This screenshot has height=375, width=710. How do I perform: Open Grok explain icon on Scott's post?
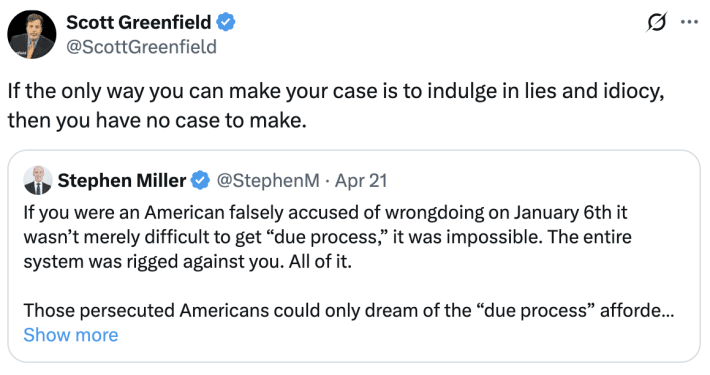(x=657, y=22)
